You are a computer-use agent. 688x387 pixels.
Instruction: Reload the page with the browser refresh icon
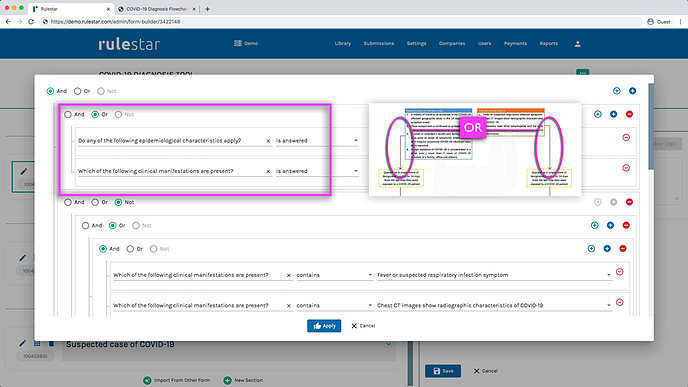[x=31, y=22]
